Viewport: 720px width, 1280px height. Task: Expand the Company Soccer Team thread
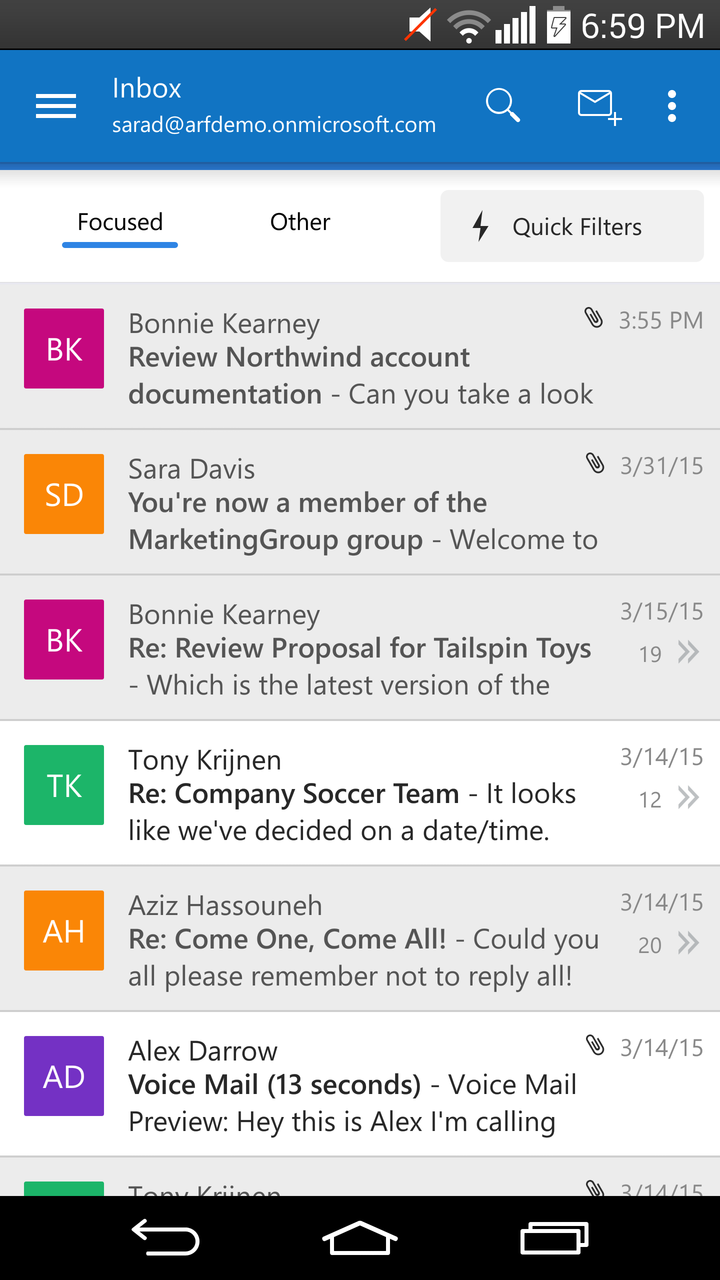click(688, 798)
